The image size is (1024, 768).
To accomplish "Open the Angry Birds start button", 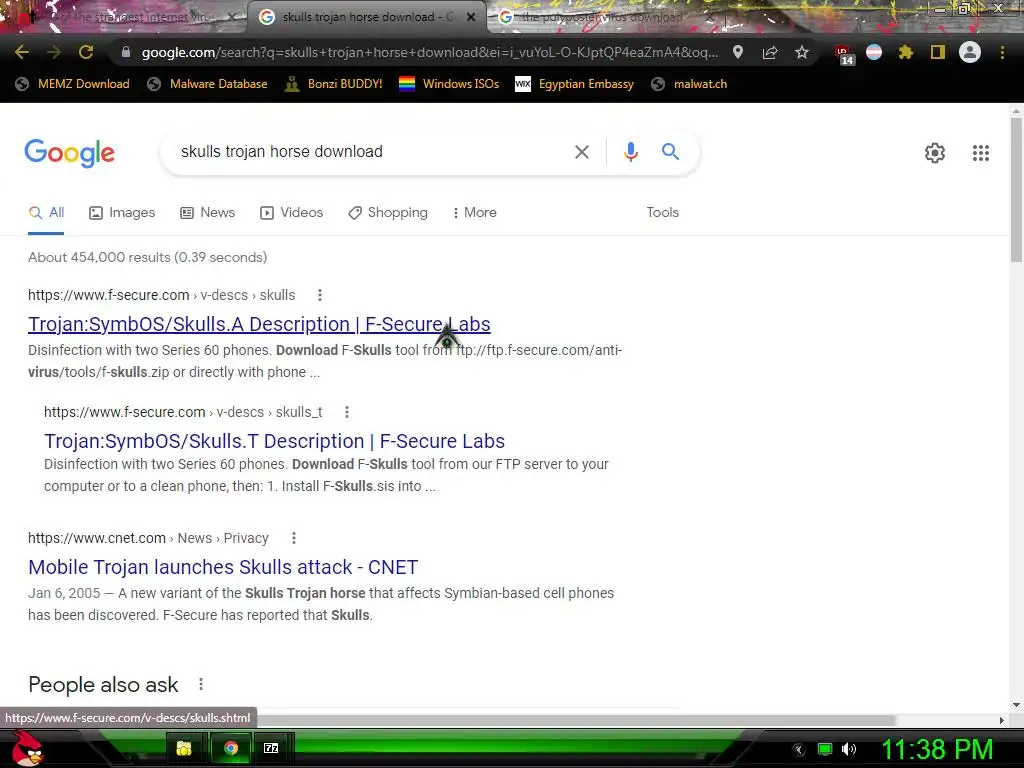I will [26, 748].
